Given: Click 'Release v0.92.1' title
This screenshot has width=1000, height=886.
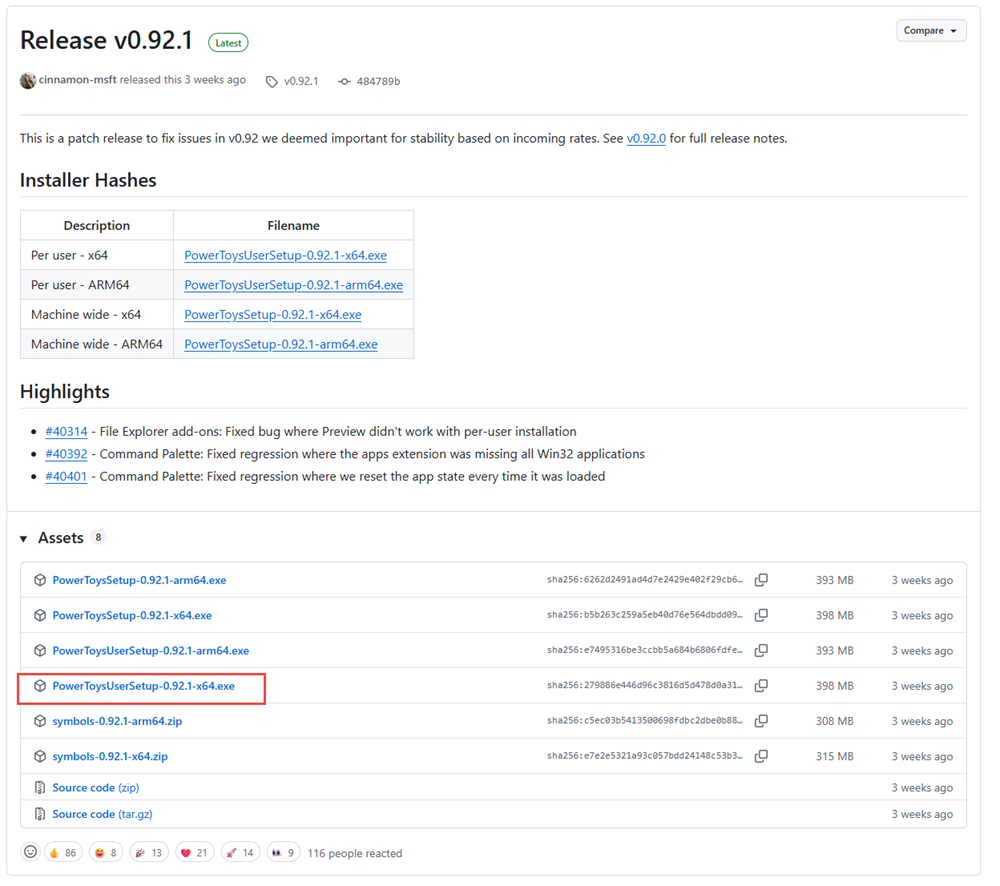Looking at the screenshot, I should point(106,40).
